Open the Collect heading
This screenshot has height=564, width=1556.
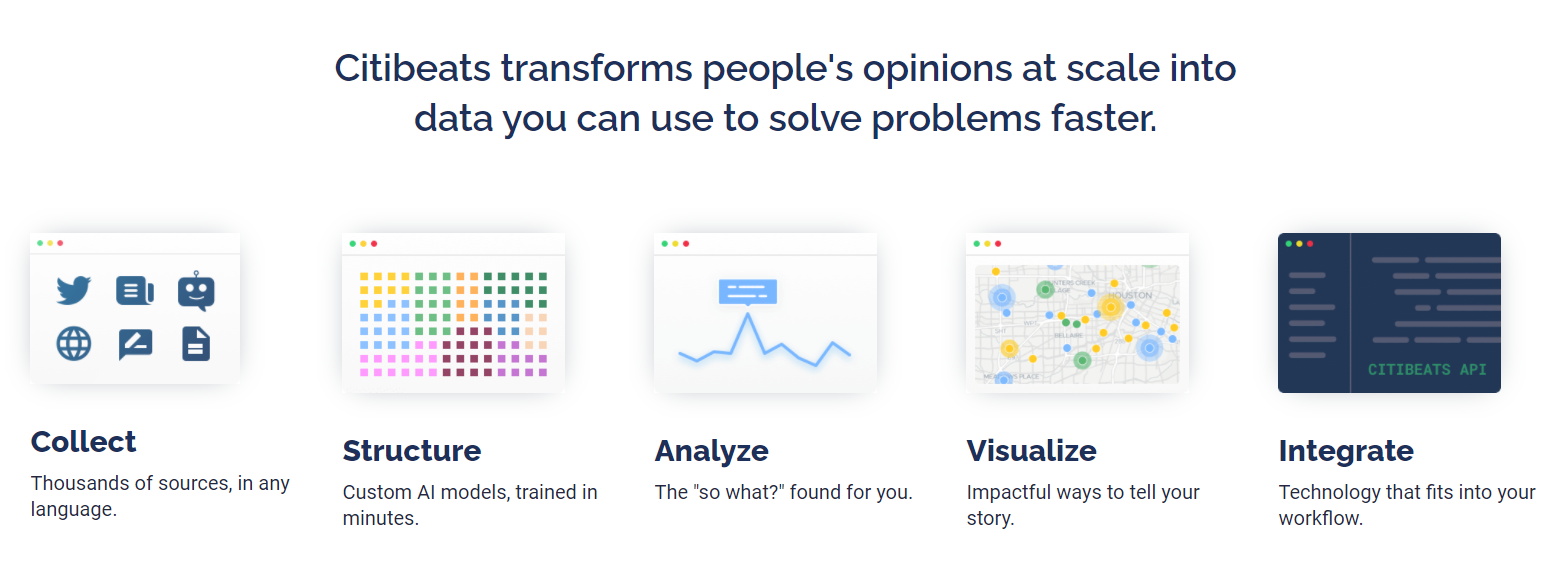pyautogui.click(x=84, y=441)
